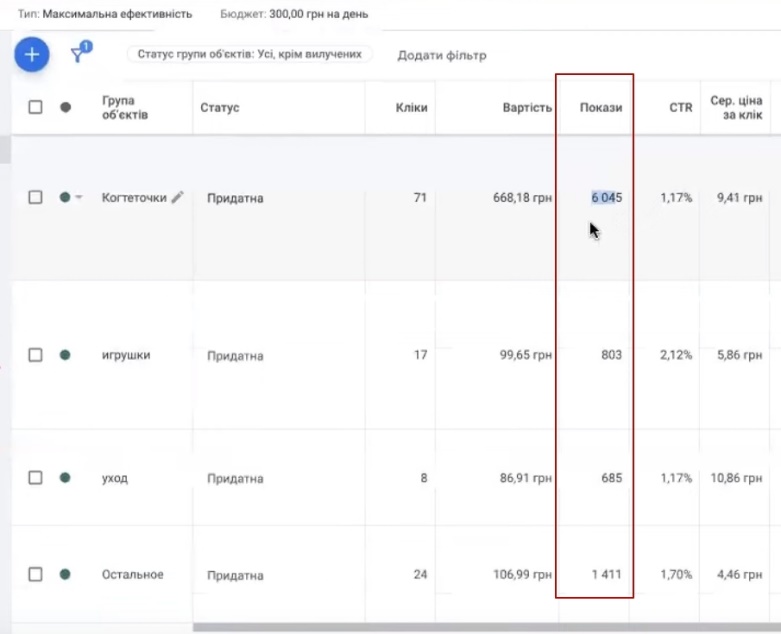
Task: Click the status dot column header icon
Action: 65,107
